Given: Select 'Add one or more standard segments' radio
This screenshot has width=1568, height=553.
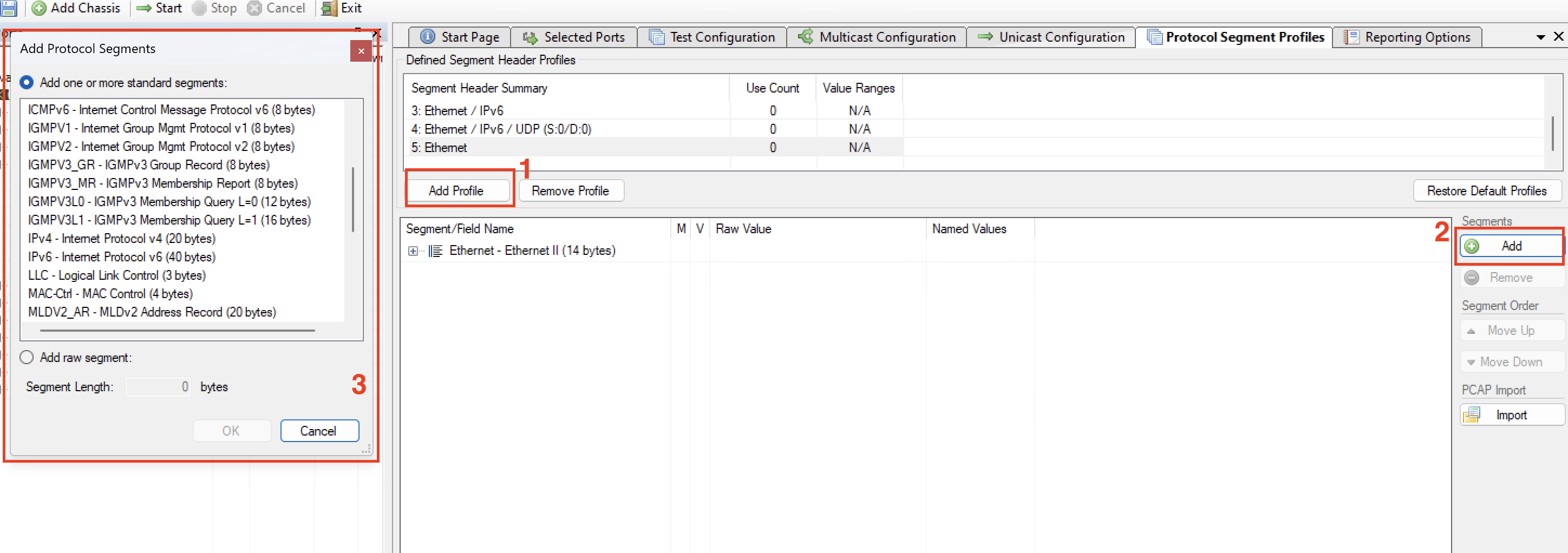Looking at the screenshot, I should (27, 82).
